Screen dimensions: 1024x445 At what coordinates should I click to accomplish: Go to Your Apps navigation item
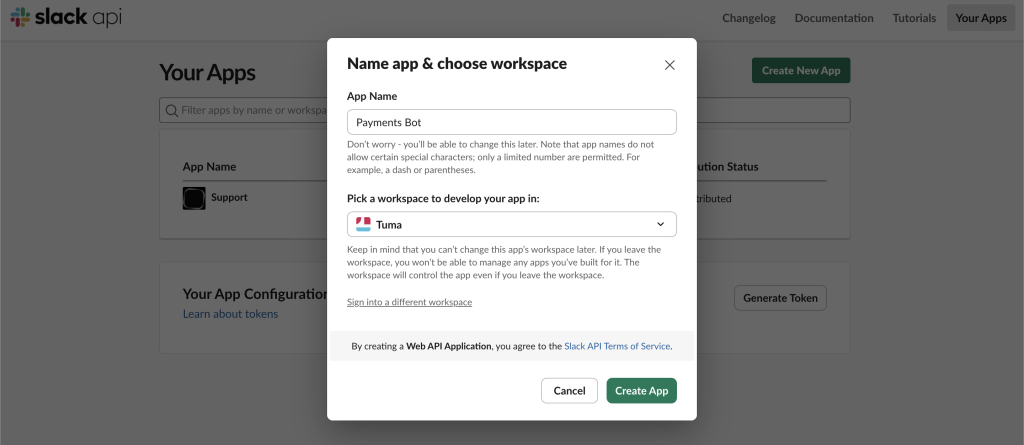tap(981, 18)
